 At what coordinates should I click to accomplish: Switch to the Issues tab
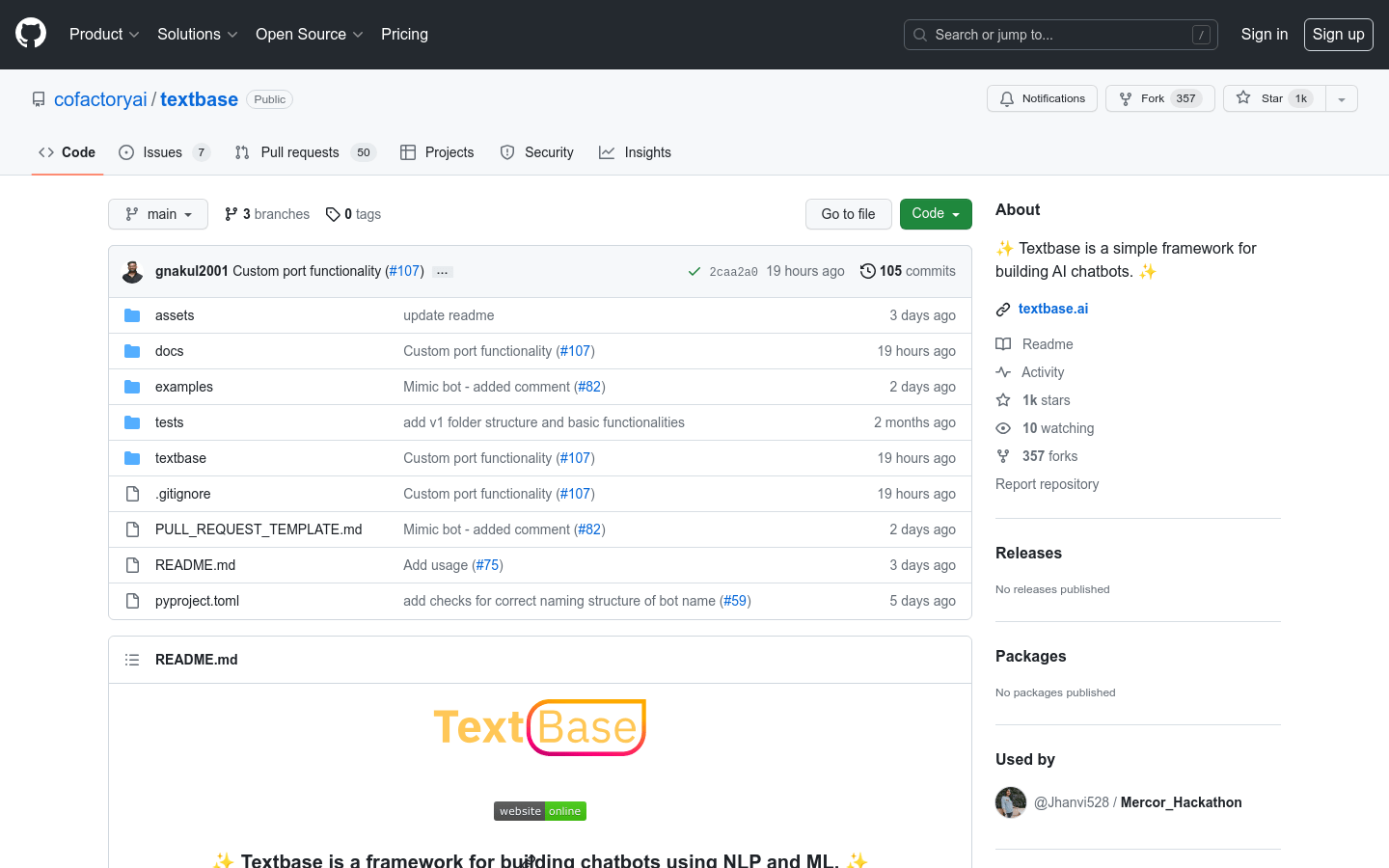[x=164, y=152]
